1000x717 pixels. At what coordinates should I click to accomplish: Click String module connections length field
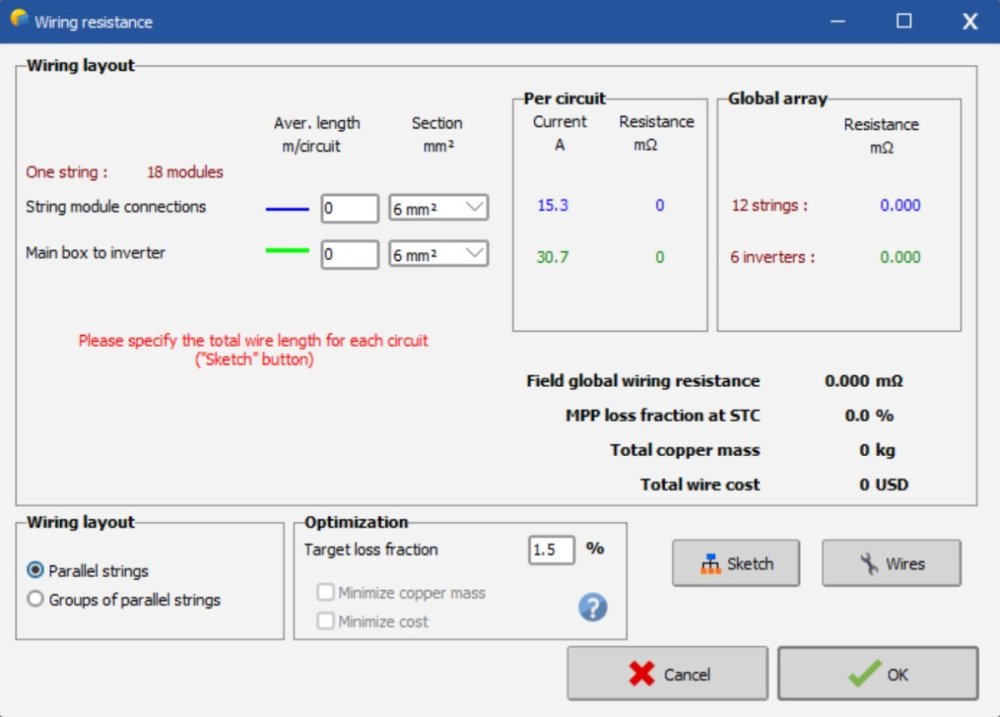pos(349,208)
